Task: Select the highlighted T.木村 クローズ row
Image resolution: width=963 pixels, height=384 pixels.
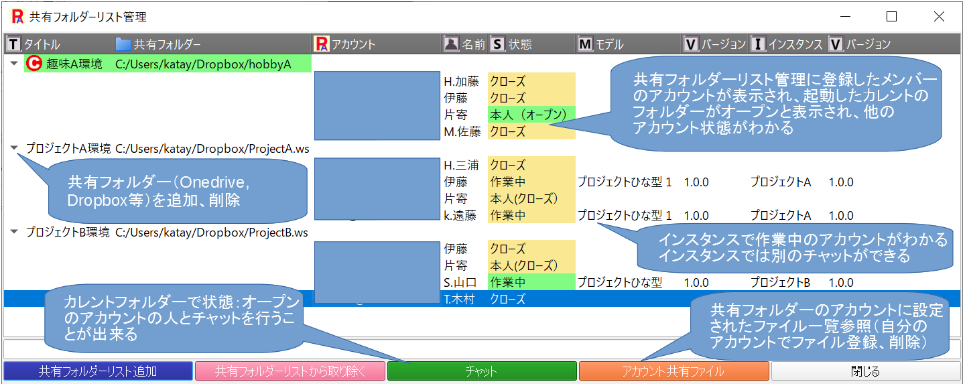Action: (482, 299)
